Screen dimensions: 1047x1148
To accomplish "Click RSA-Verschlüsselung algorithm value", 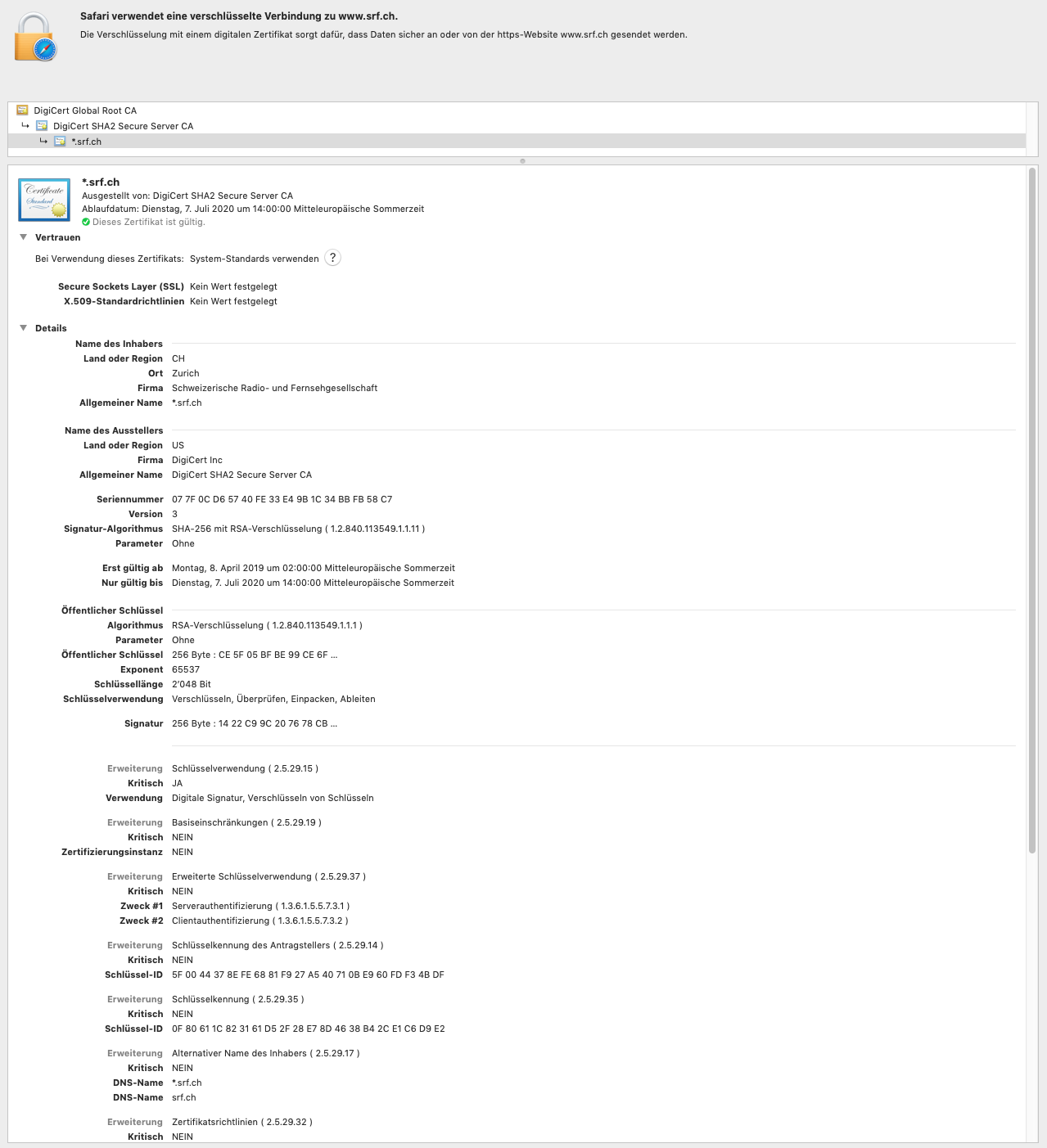I will coord(267,625).
